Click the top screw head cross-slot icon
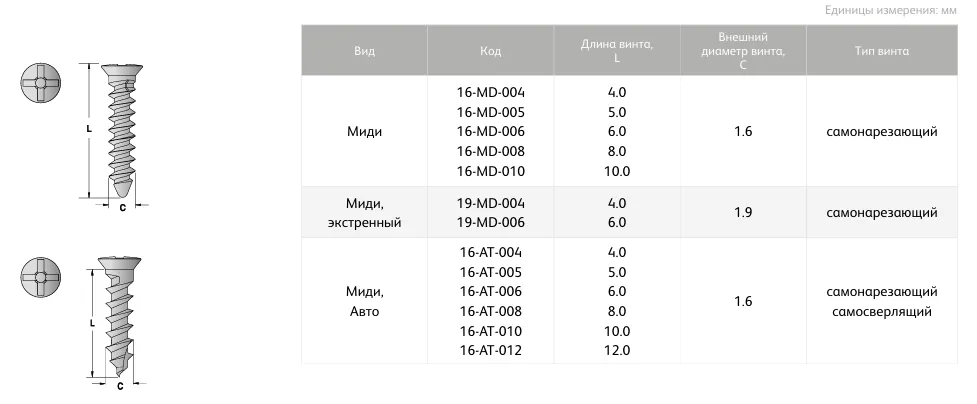 click(42, 82)
